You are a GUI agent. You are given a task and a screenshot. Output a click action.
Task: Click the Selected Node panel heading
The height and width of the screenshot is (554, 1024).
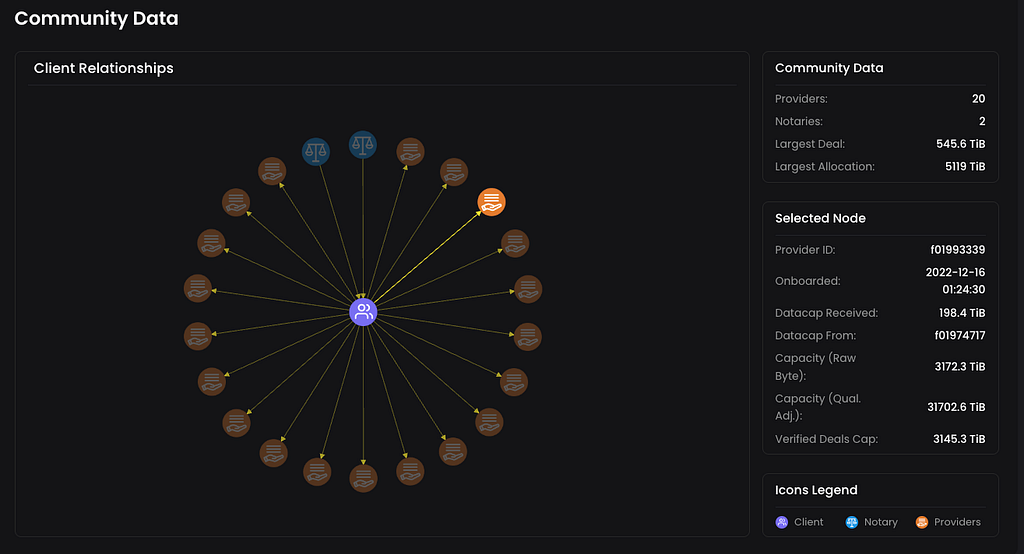(820, 218)
